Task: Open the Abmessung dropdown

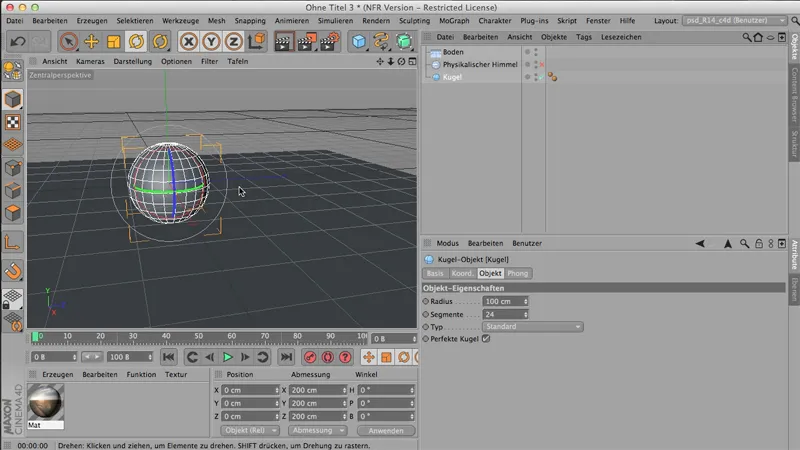Action: tap(317, 431)
